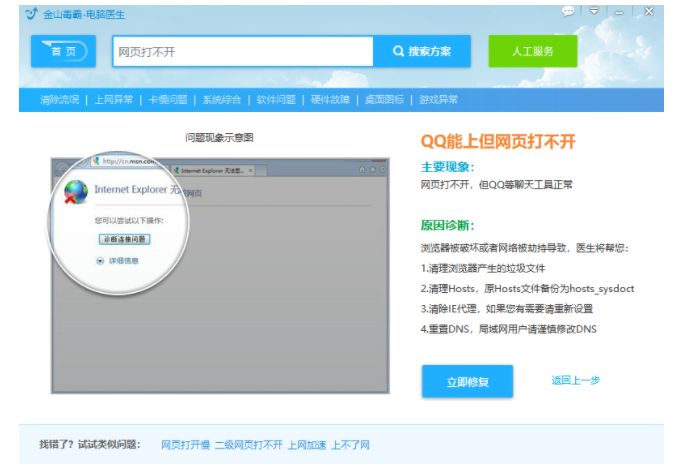Open the 二级网页打不开 similar problem link

point(248,444)
